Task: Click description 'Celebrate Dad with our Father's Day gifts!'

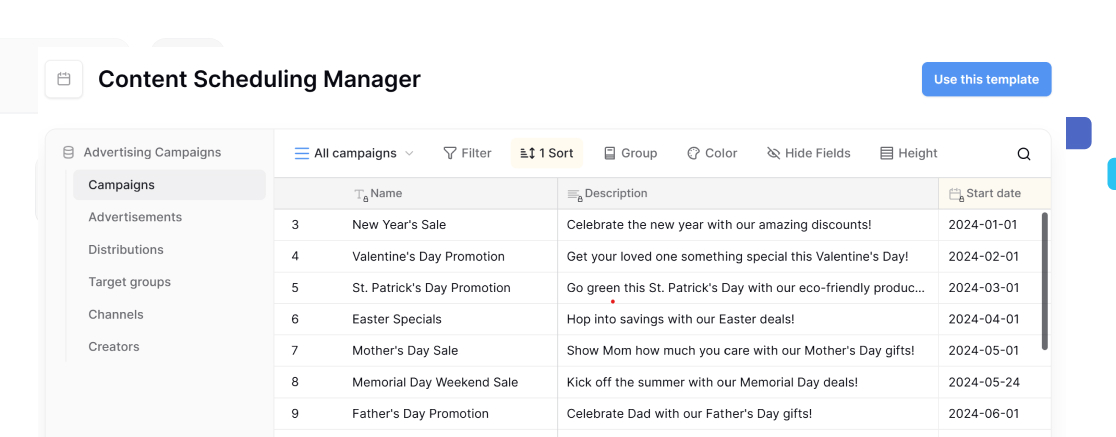Action: coord(689,414)
